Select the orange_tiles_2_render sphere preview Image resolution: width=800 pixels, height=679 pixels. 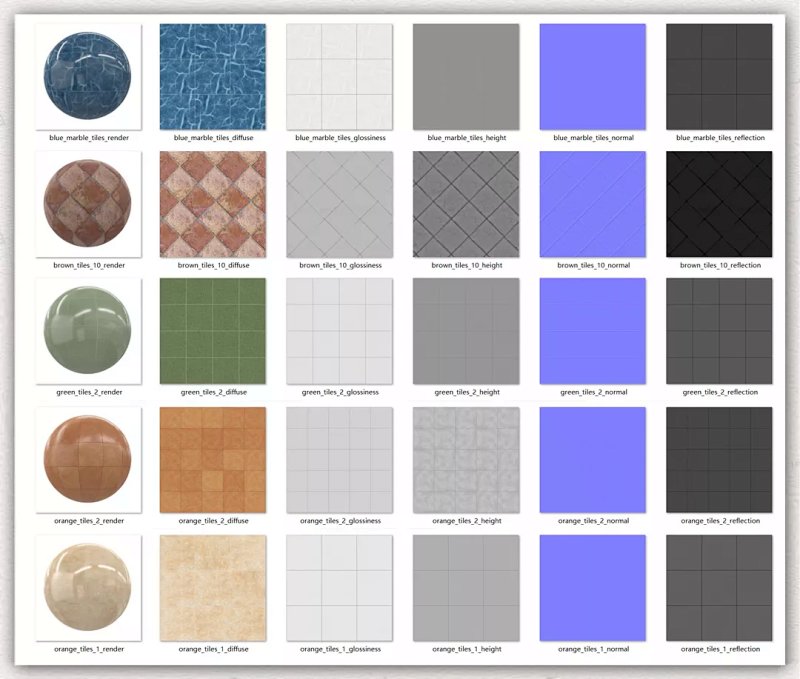88,460
